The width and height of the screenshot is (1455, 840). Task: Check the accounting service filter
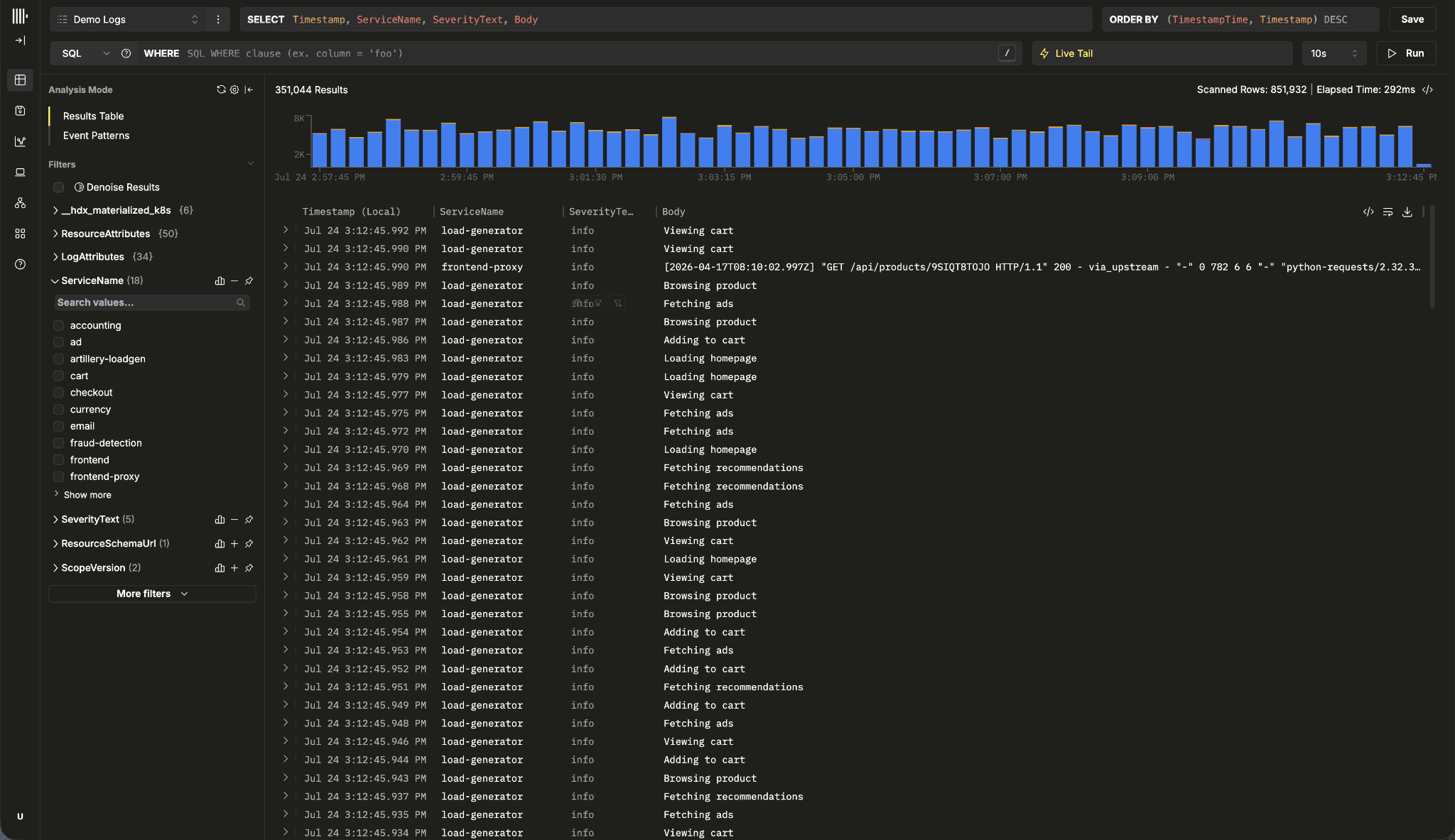click(x=59, y=325)
